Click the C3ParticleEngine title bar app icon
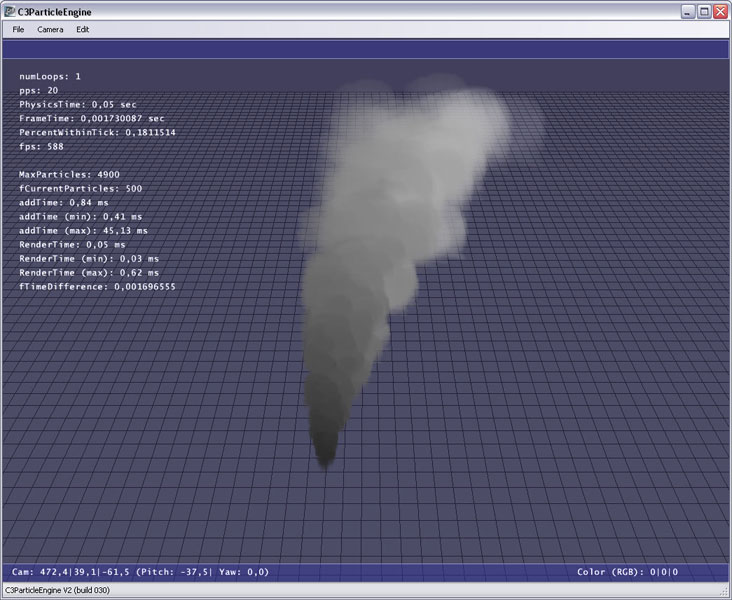732x600 pixels. 9,11
